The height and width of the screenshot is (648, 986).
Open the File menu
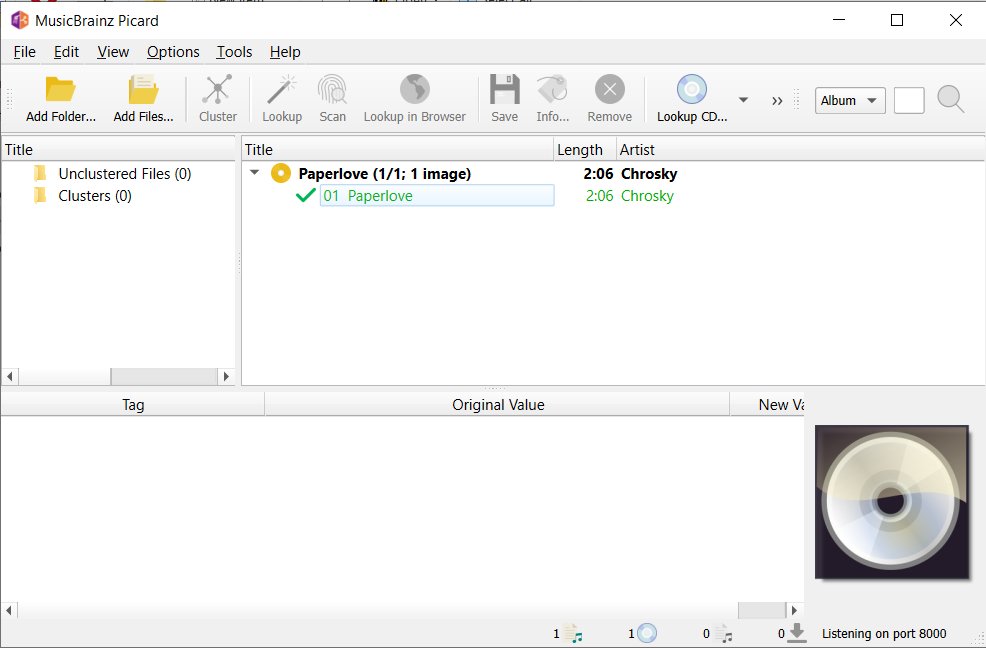[x=25, y=52]
